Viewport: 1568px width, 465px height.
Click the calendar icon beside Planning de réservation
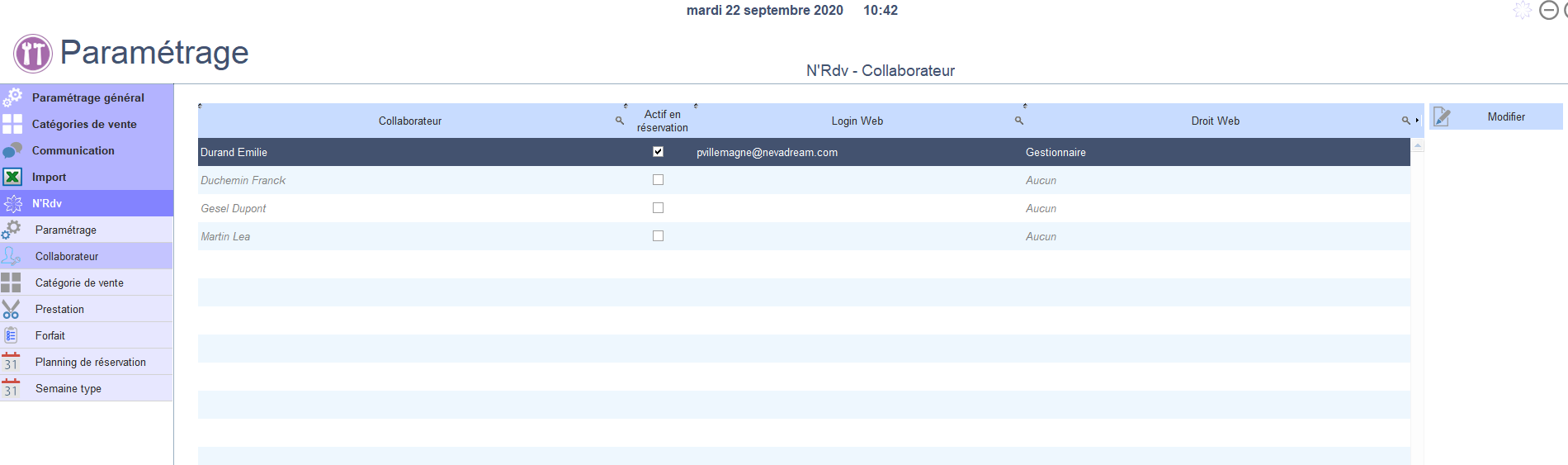click(11, 362)
